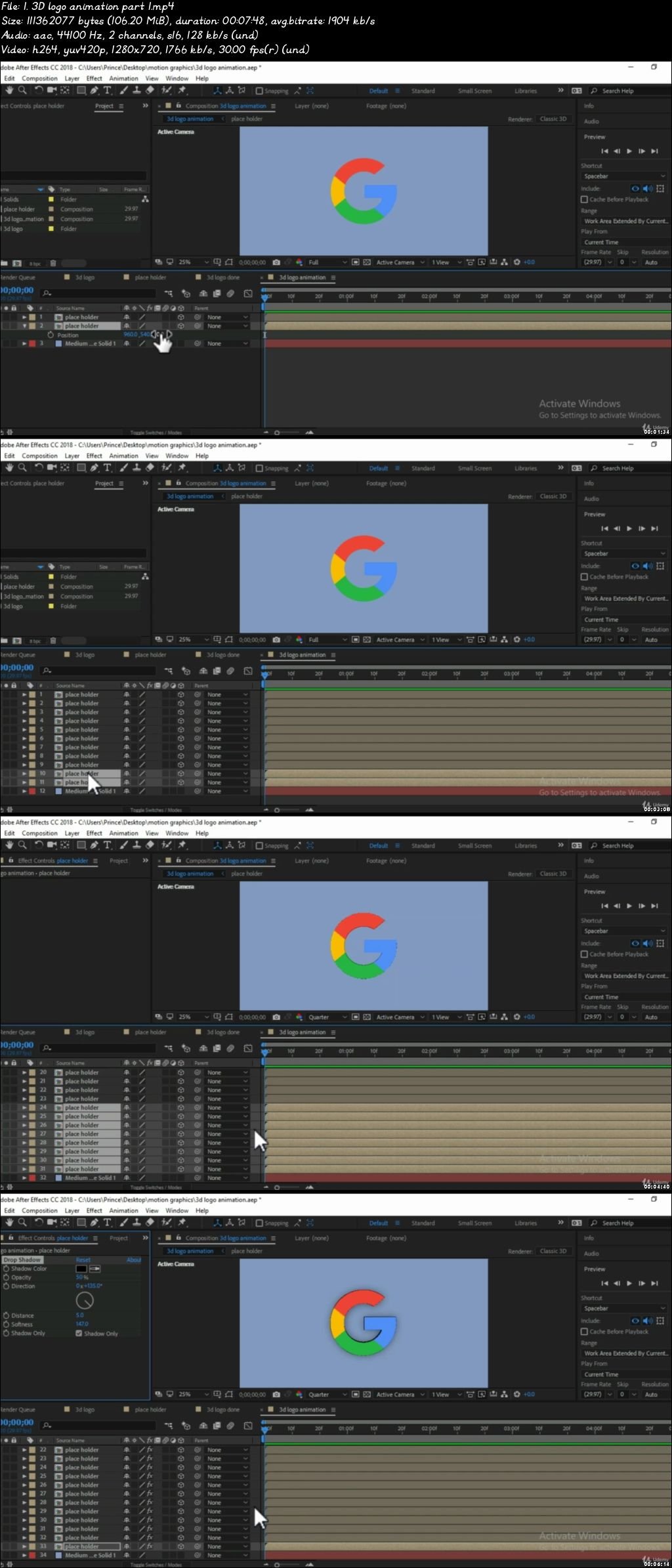Image resolution: width=672 pixels, height=1568 pixels.
Task: Pick the Clone Stamp tool in the second frame
Action: click(136, 468)
